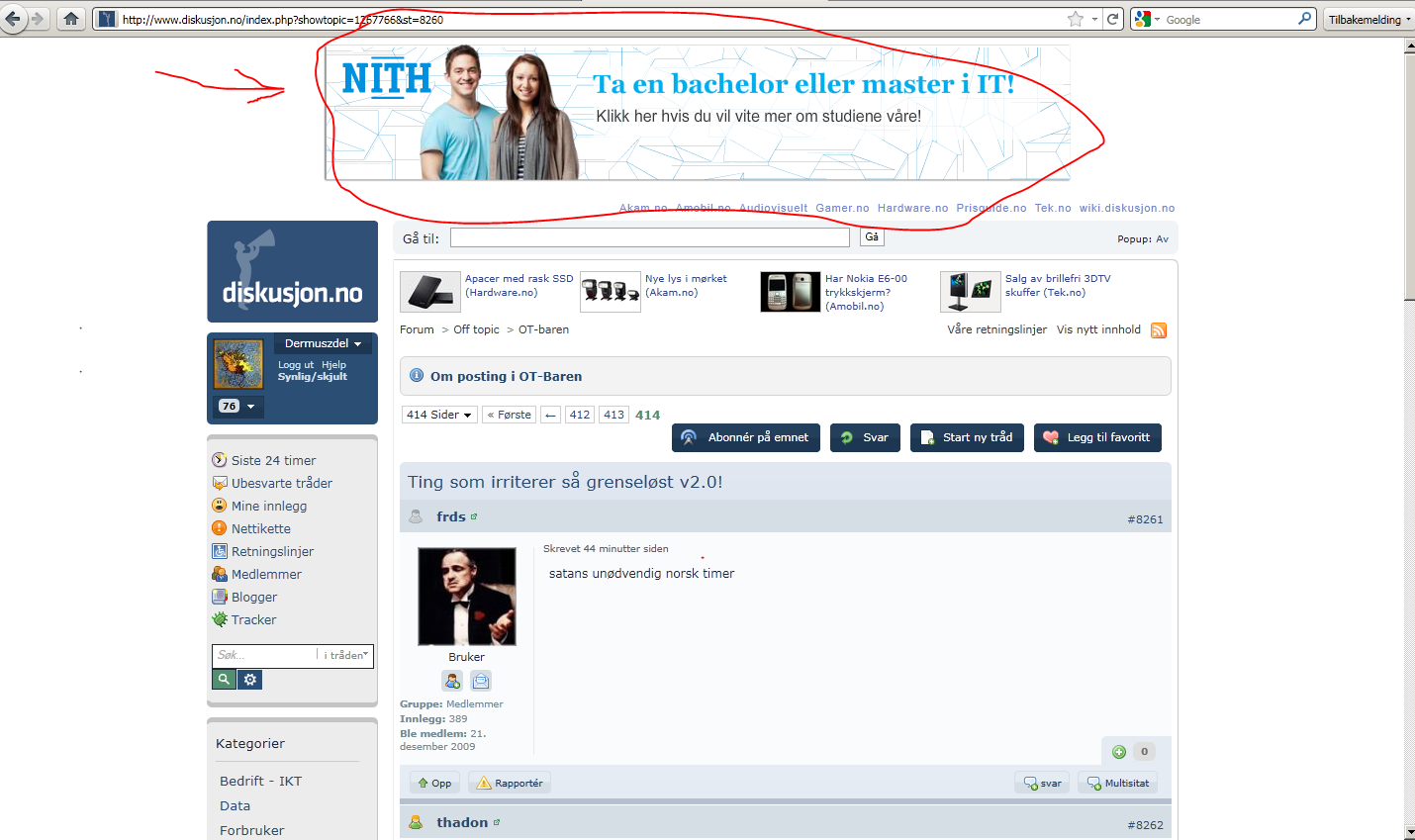Image resolution: width=1415 pixels, height=840 pixels.
Task: Click the Siste 24 timer icon
Action: point(220,460)
